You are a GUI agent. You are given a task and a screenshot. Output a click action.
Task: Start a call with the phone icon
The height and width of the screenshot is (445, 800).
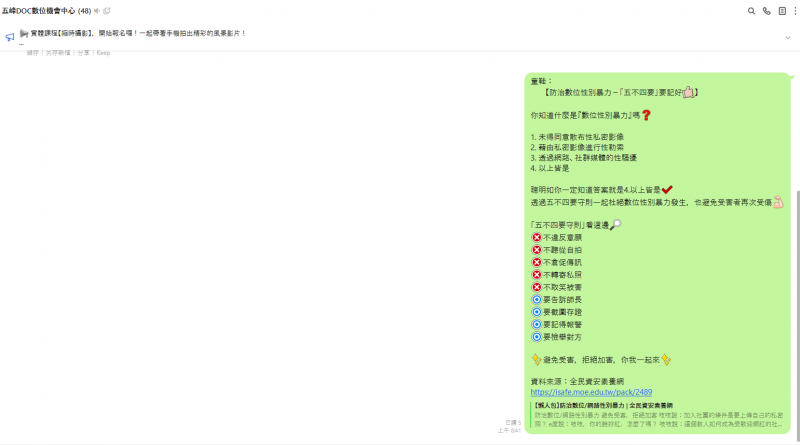(767, 11)
